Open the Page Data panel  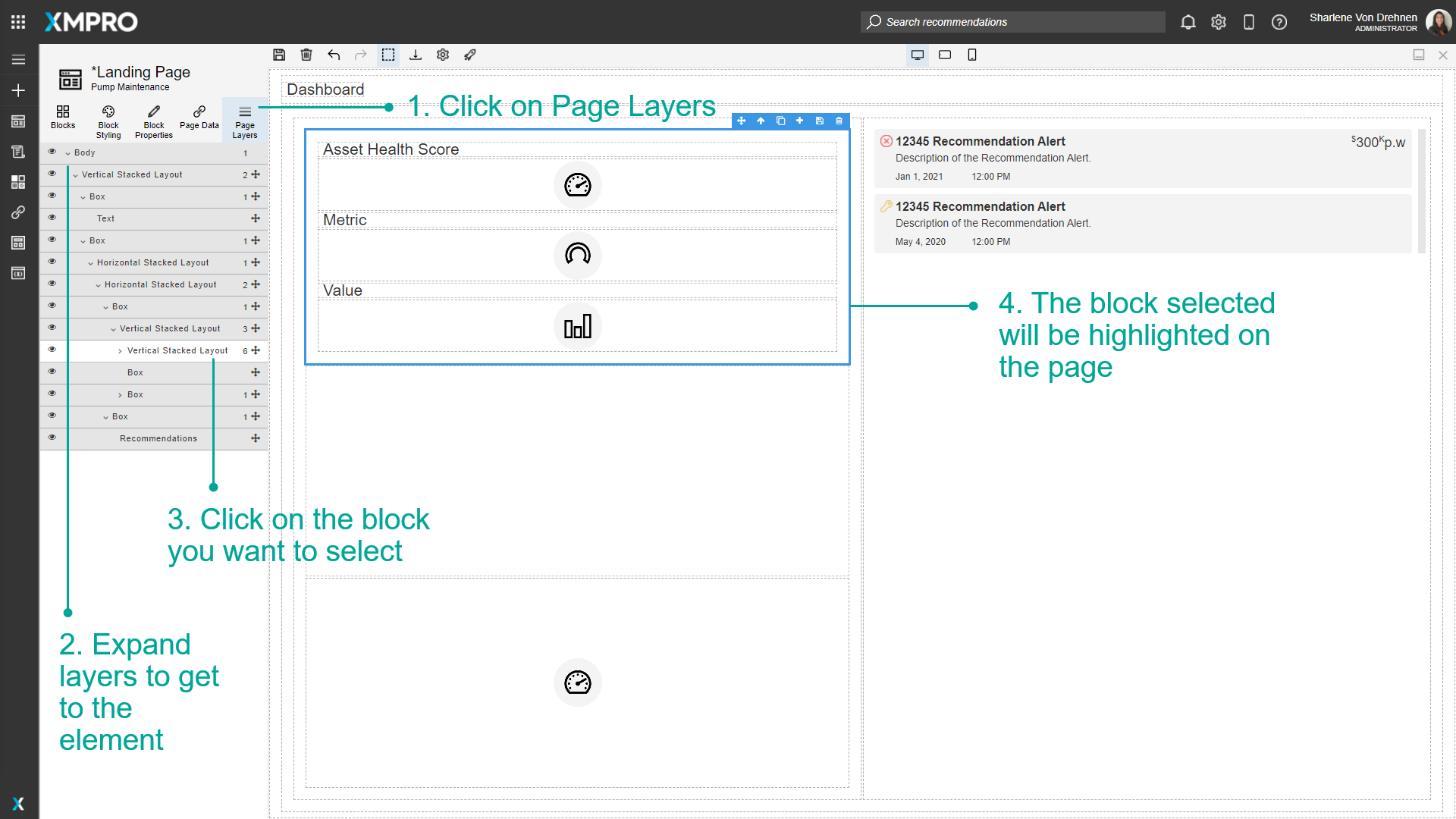(199, 120)
